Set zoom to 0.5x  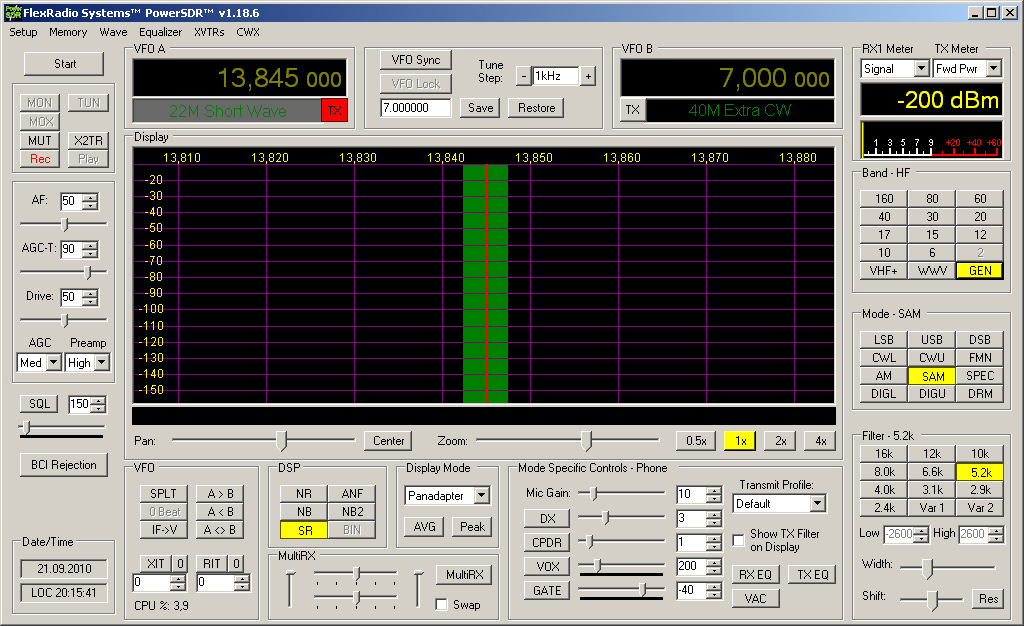tap(696, 441)
